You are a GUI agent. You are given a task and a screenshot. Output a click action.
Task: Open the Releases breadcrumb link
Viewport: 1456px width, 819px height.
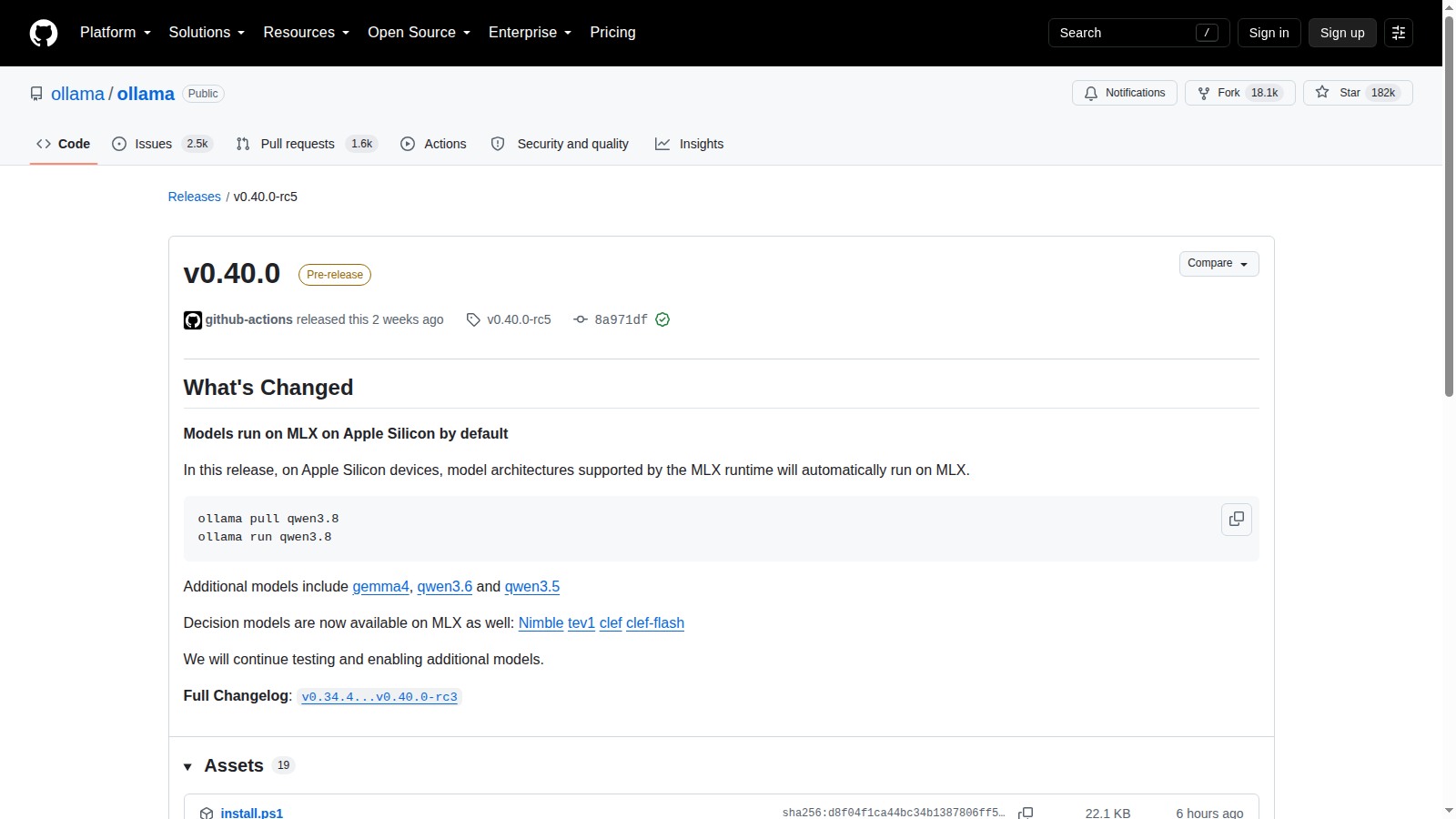(195, 197)
